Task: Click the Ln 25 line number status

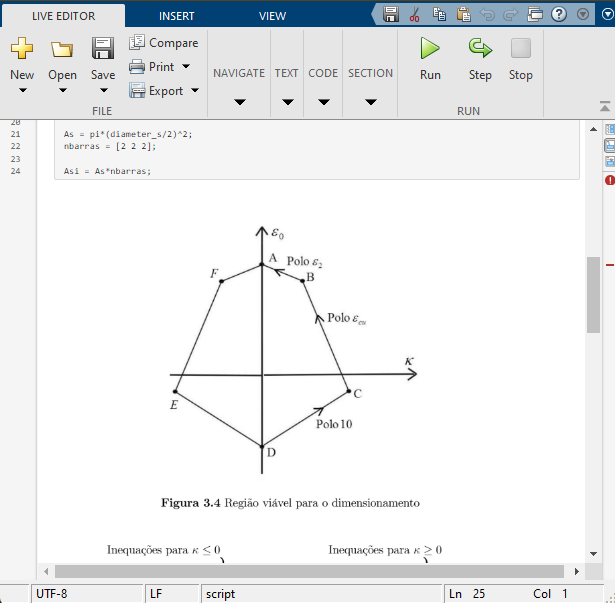Action: point(466,594)
